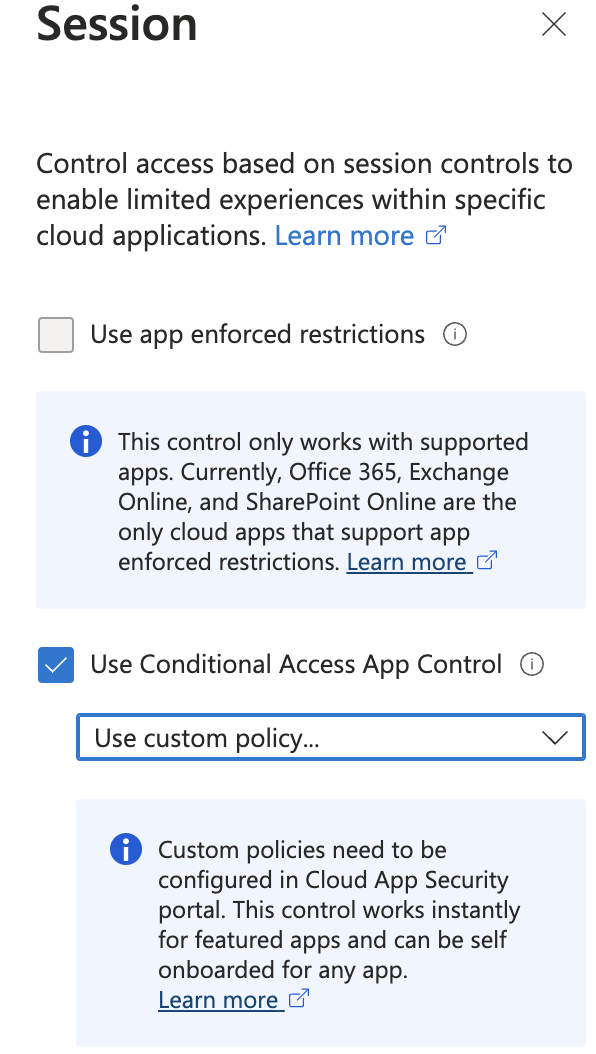Click info icon next to app enforced restrictions

(x=455, y=334)
